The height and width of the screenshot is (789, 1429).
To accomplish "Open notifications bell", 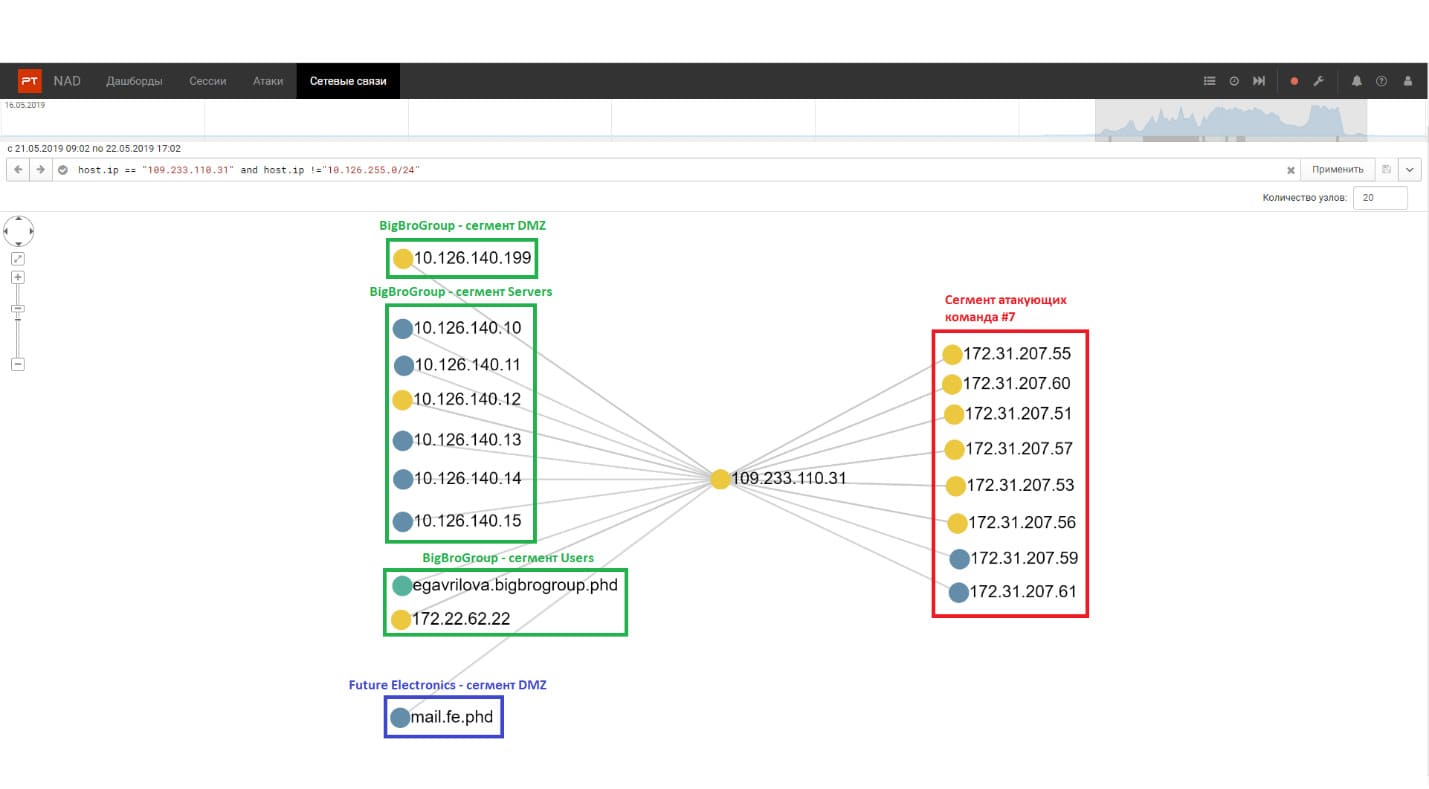I will tap(1357, 81).
